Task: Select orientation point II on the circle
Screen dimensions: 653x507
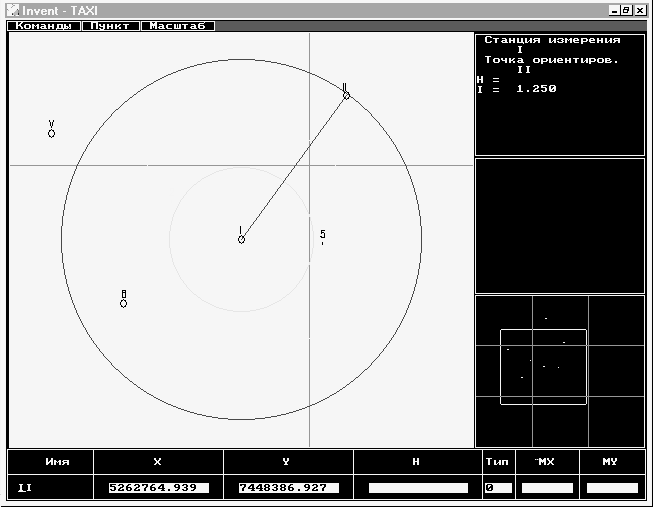Action: point(346,96)
